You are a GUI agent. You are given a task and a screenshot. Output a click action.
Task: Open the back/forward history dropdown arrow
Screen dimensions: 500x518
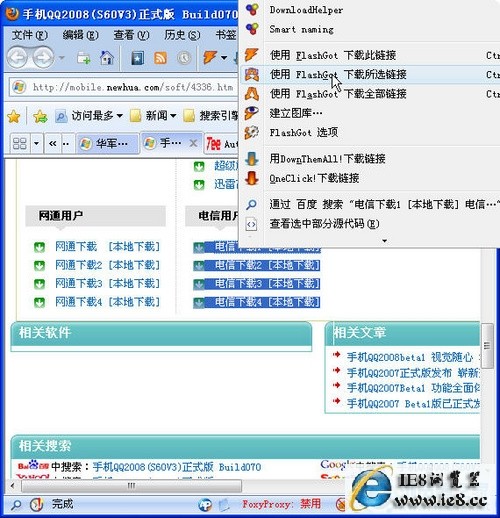tap(62, 58)
